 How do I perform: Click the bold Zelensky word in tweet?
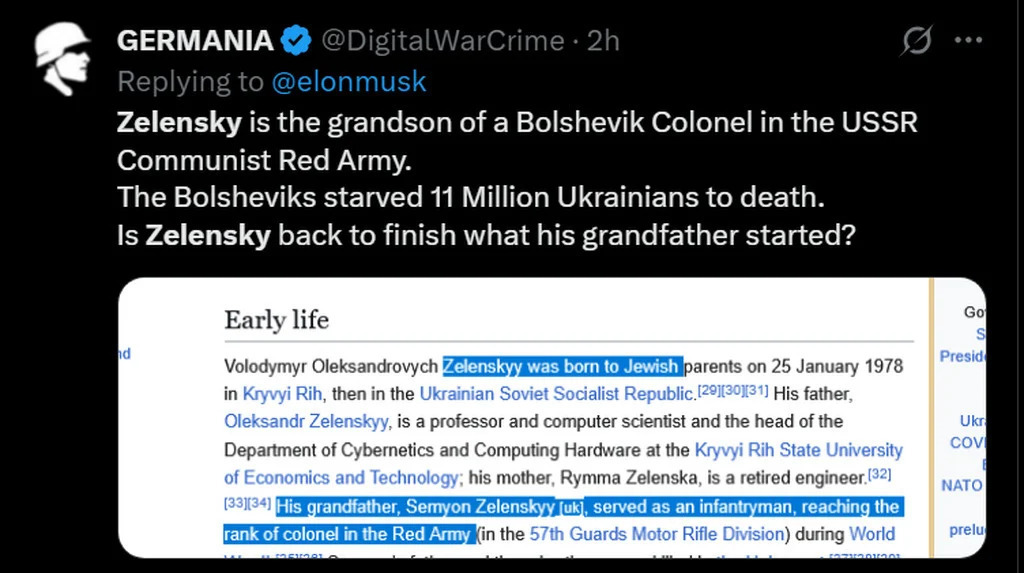coord(179,123)
